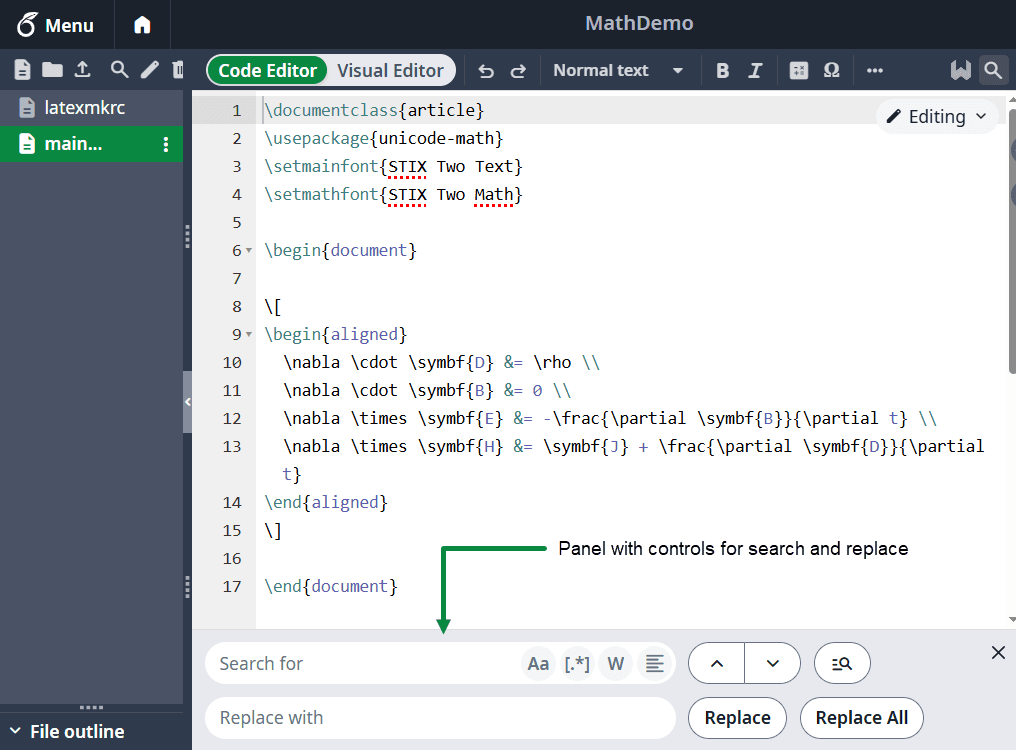Select latexmkrc in the file tree
The width and height of the screenshot is (1016, 750).
coord(84,108)
